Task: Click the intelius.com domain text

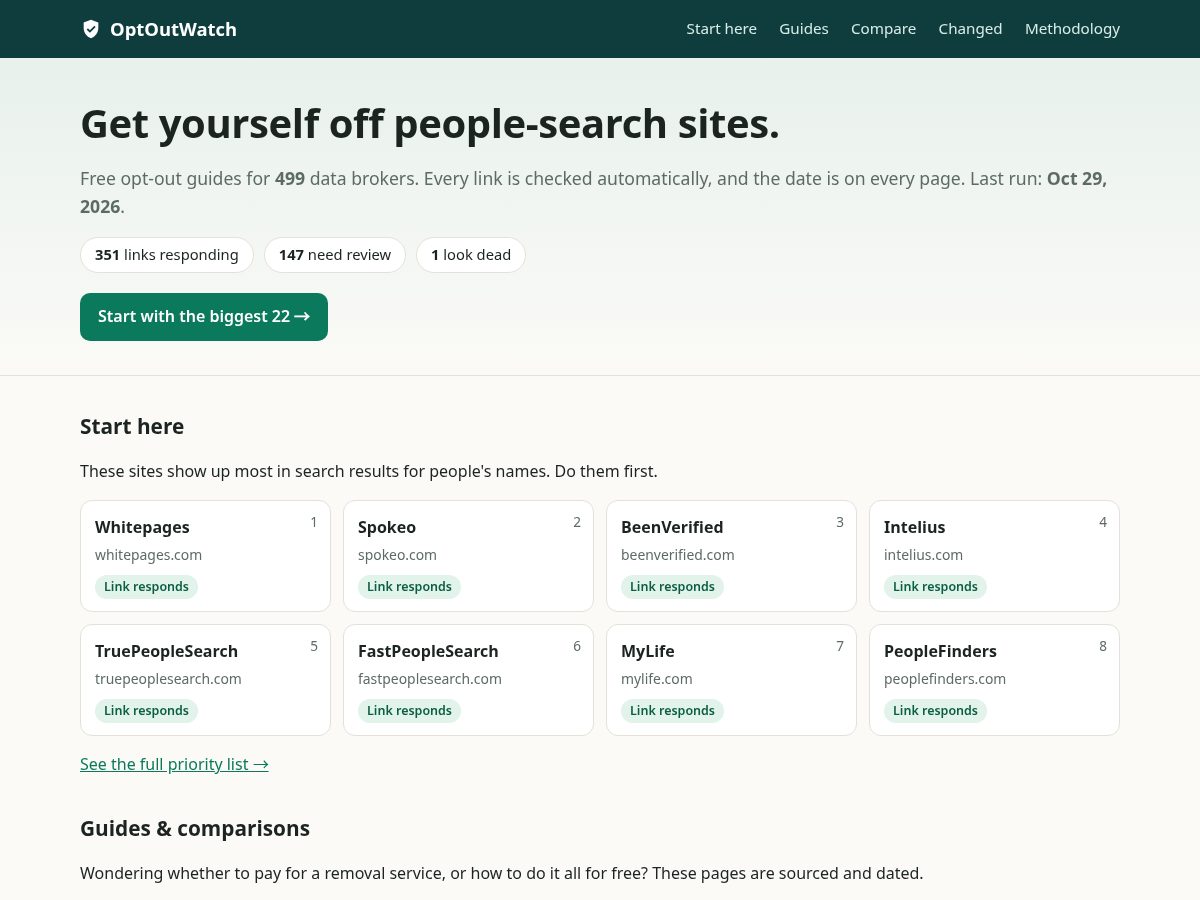Action: click(x=923, y=555)
